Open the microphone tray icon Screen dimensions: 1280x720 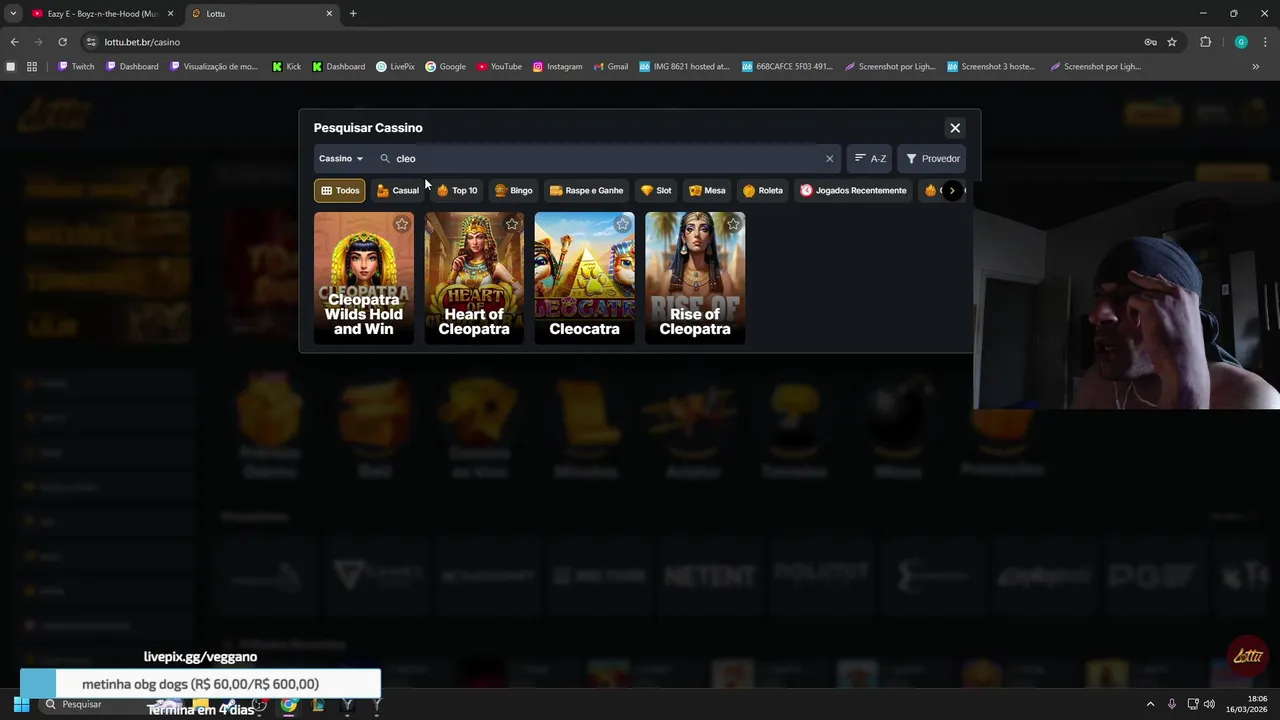pyautogui.click(x=1172, y=704)
